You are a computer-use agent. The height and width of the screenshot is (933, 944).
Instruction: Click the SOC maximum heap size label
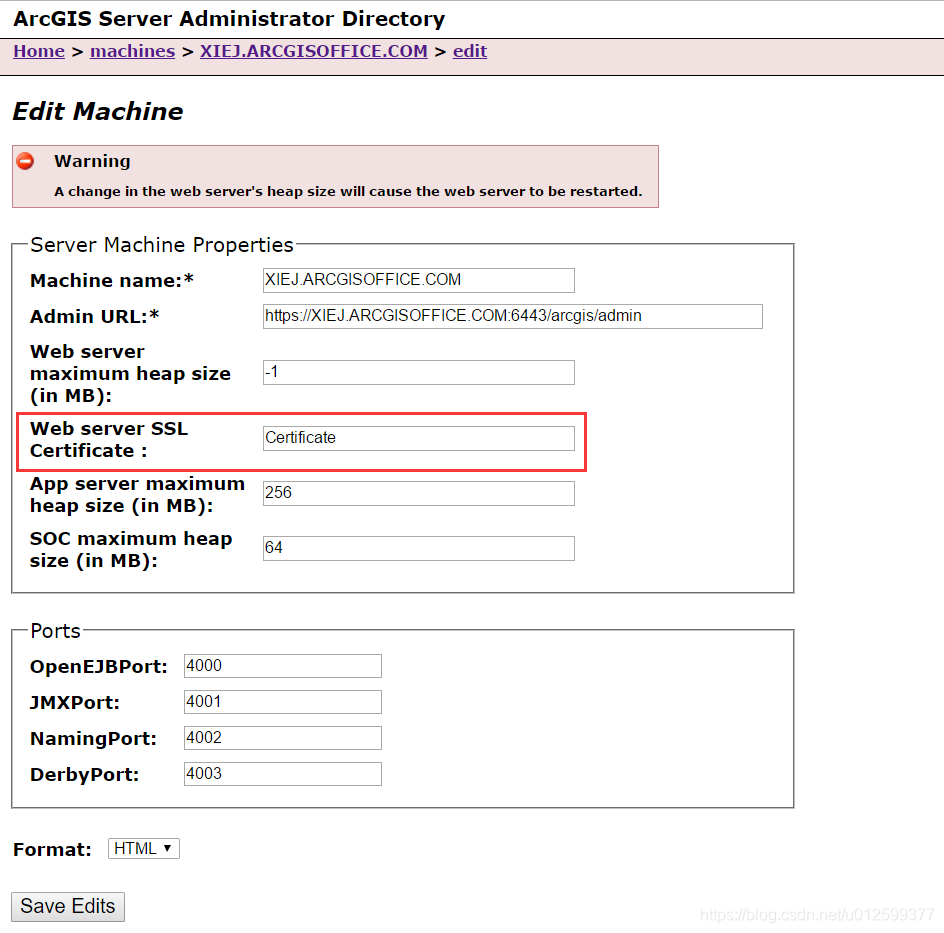131,550
